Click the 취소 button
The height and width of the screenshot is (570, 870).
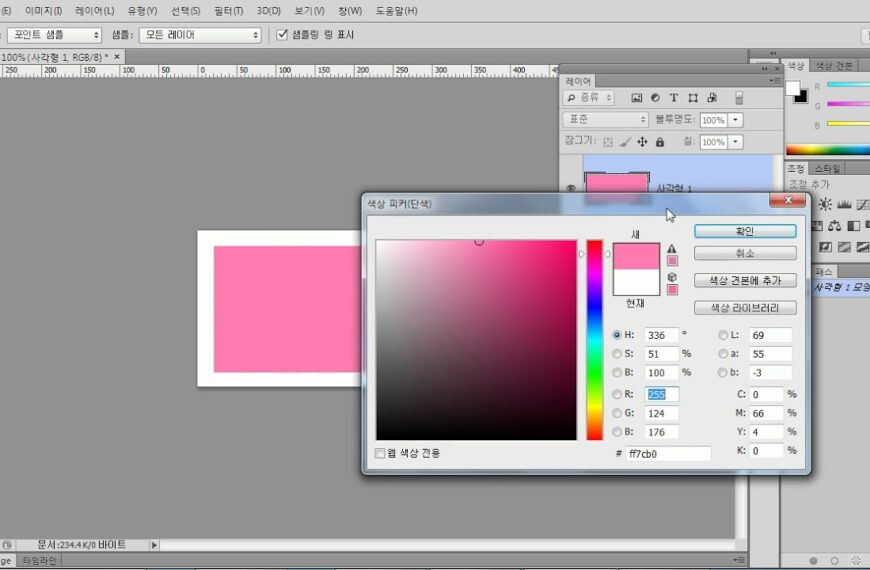[x=745, y=254]
